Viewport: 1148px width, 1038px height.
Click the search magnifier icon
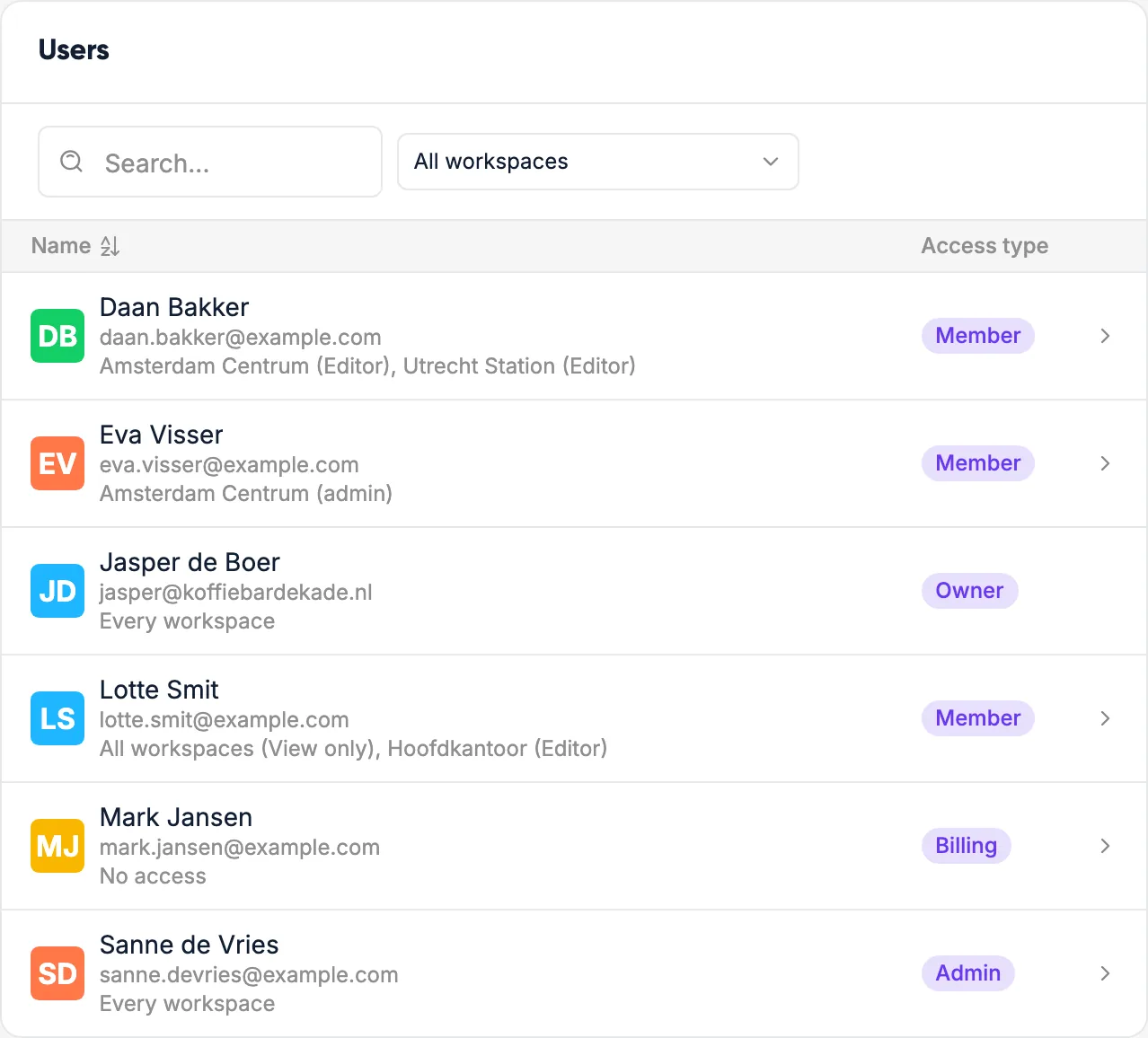[x=71, y=162]
